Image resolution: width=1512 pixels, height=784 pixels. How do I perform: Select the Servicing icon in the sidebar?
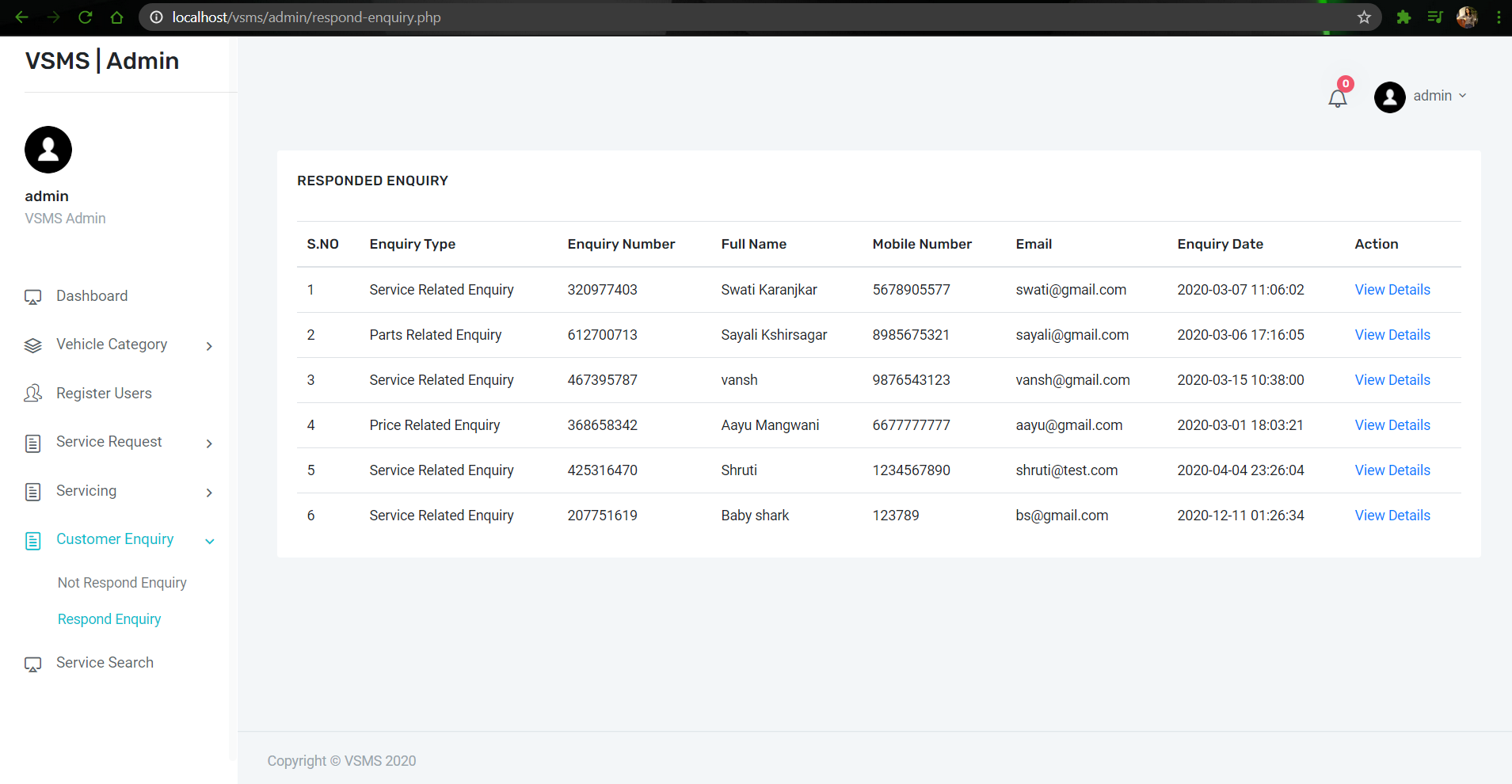pyautogui.click(x=32, y=491)
